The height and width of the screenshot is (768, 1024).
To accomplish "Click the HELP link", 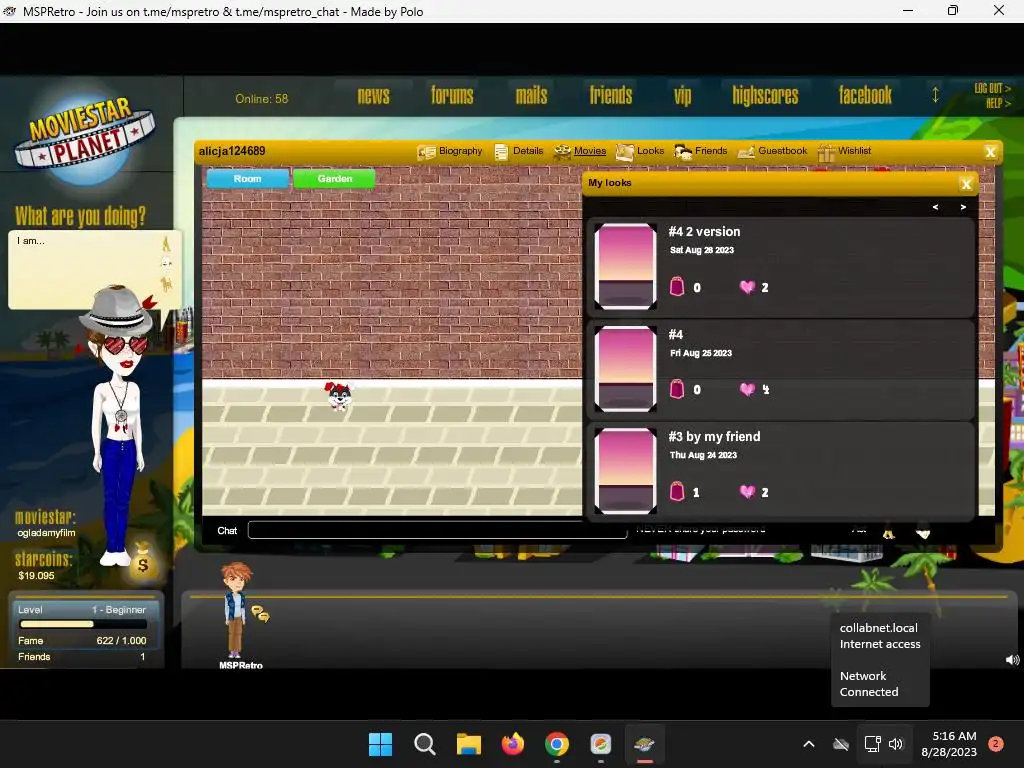I will coord(998,103).
